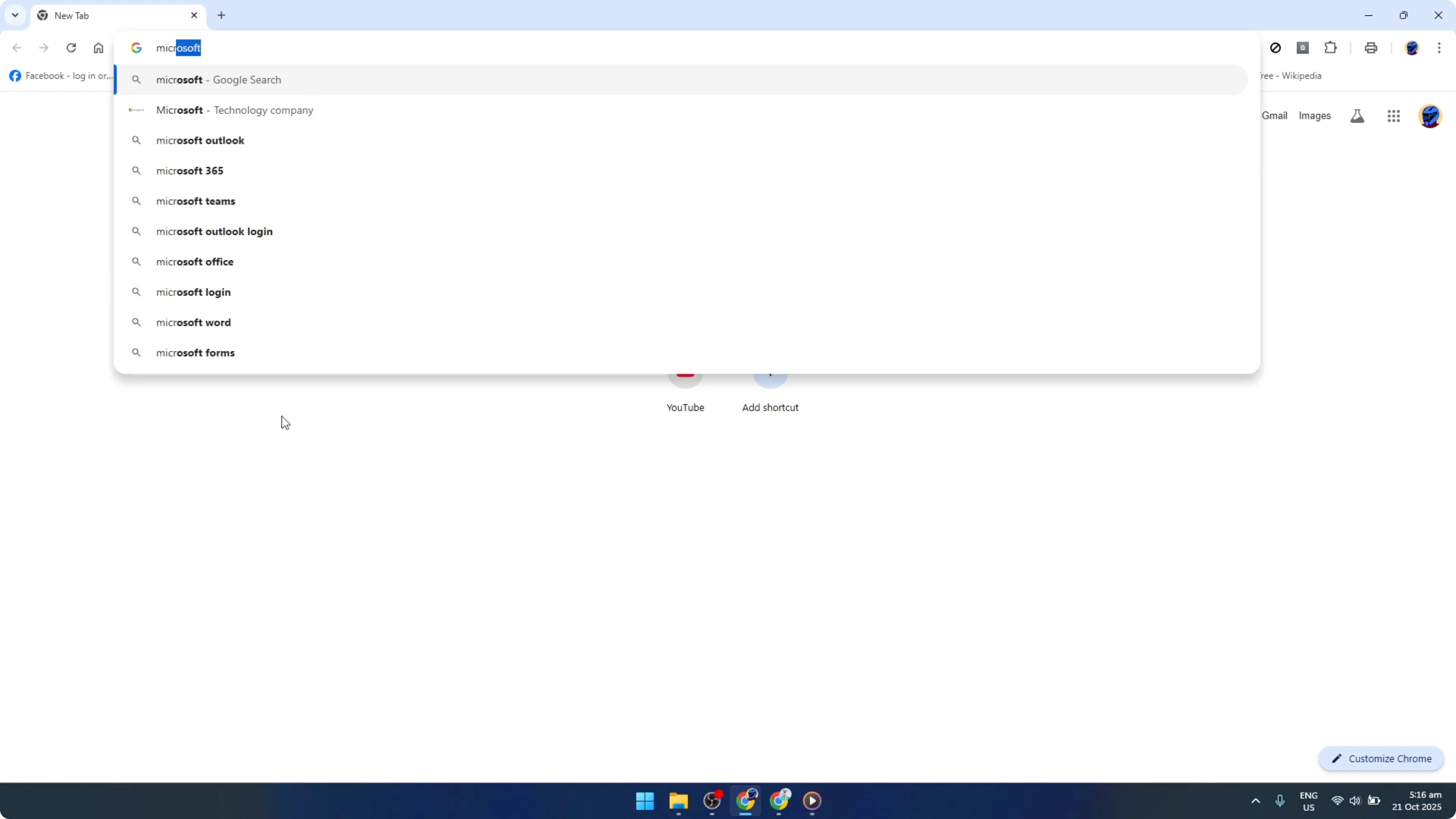Open OBS Studio taskbar icon

[712, 801]
